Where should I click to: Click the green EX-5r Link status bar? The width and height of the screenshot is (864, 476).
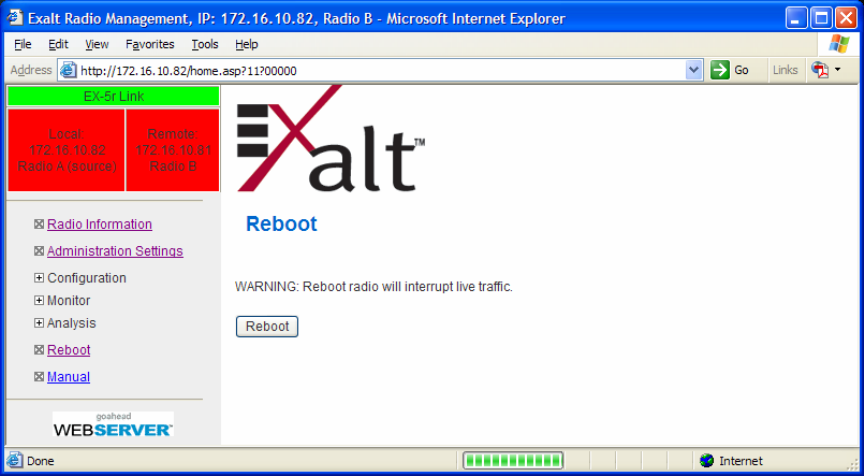pyautogui.click(x=114, y=96)
